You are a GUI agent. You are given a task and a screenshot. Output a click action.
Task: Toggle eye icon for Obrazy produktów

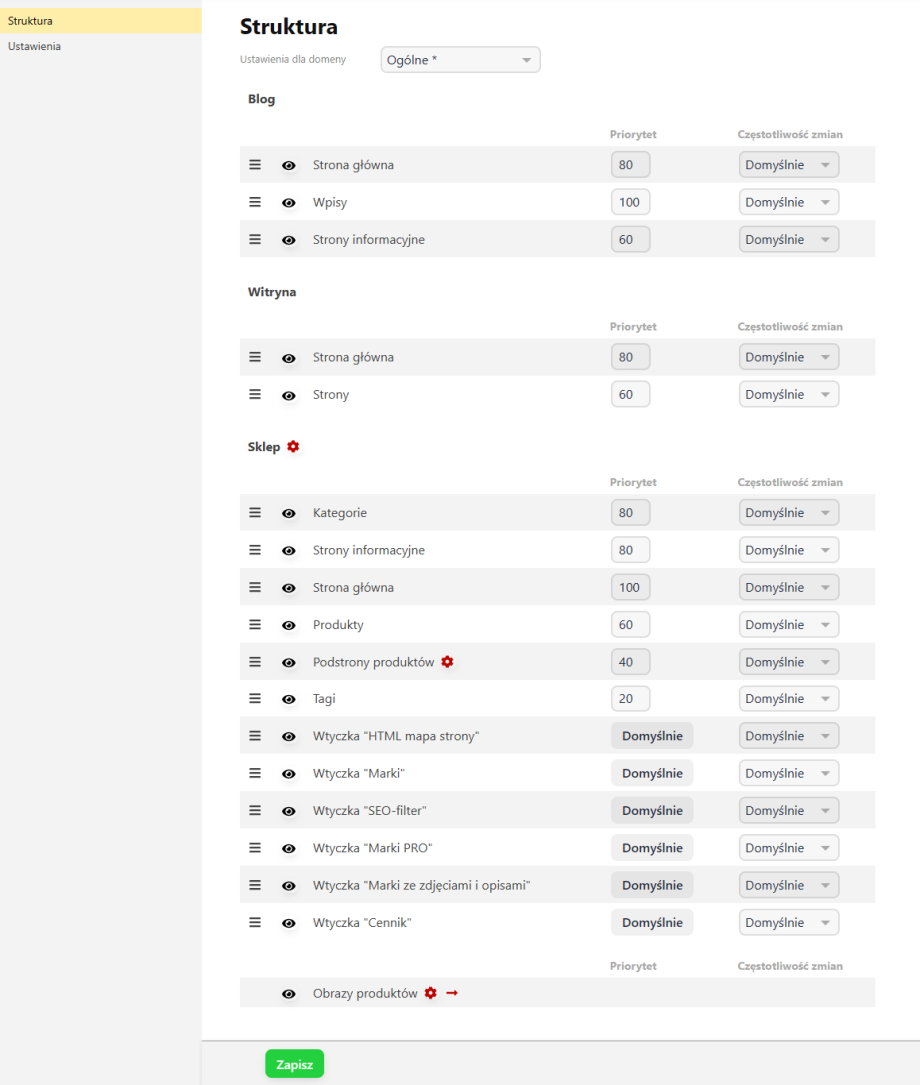tap(289, 994)
